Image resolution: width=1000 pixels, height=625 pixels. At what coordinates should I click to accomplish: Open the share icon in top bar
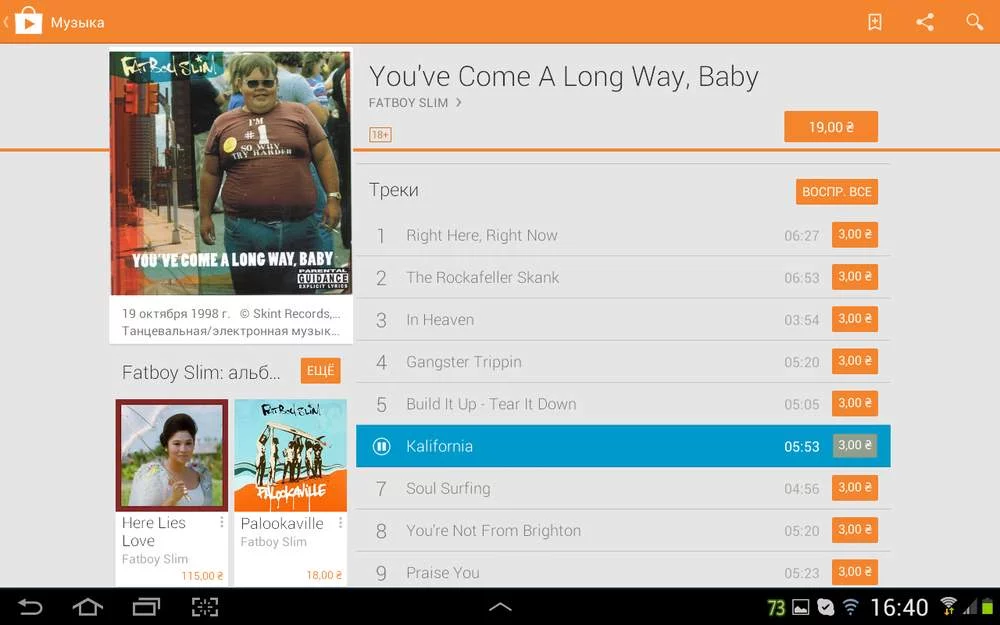pos(925,22)
